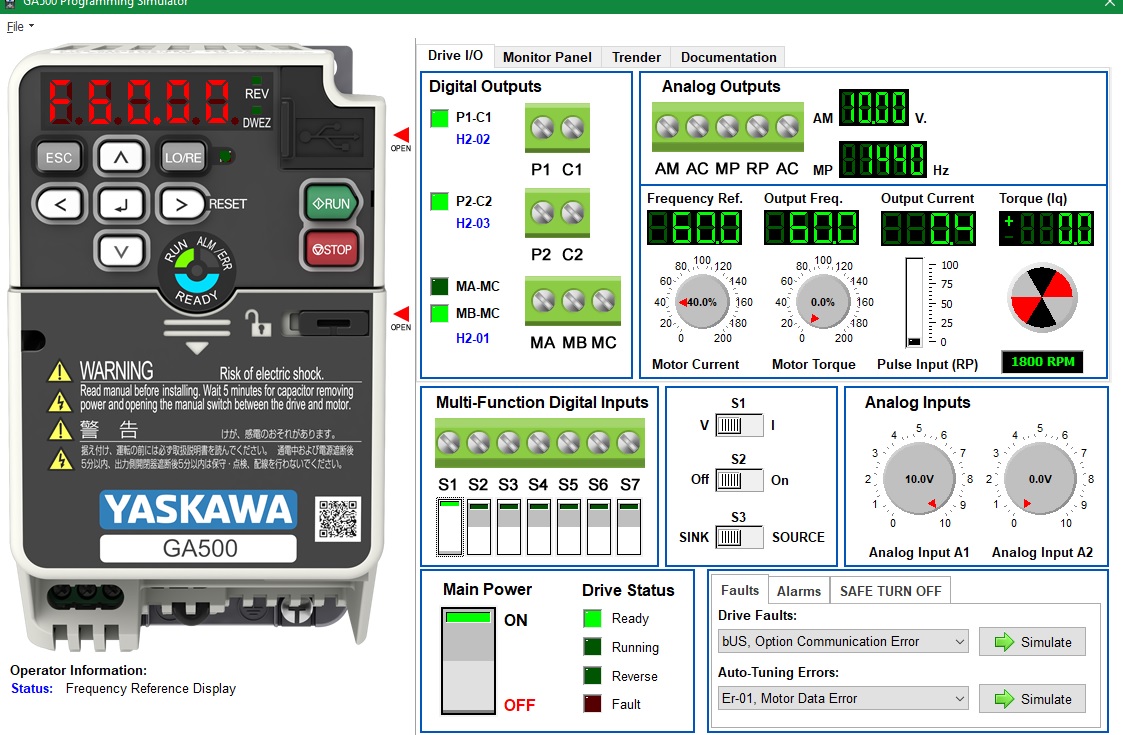Click the analog outputs terminal block

728,128
